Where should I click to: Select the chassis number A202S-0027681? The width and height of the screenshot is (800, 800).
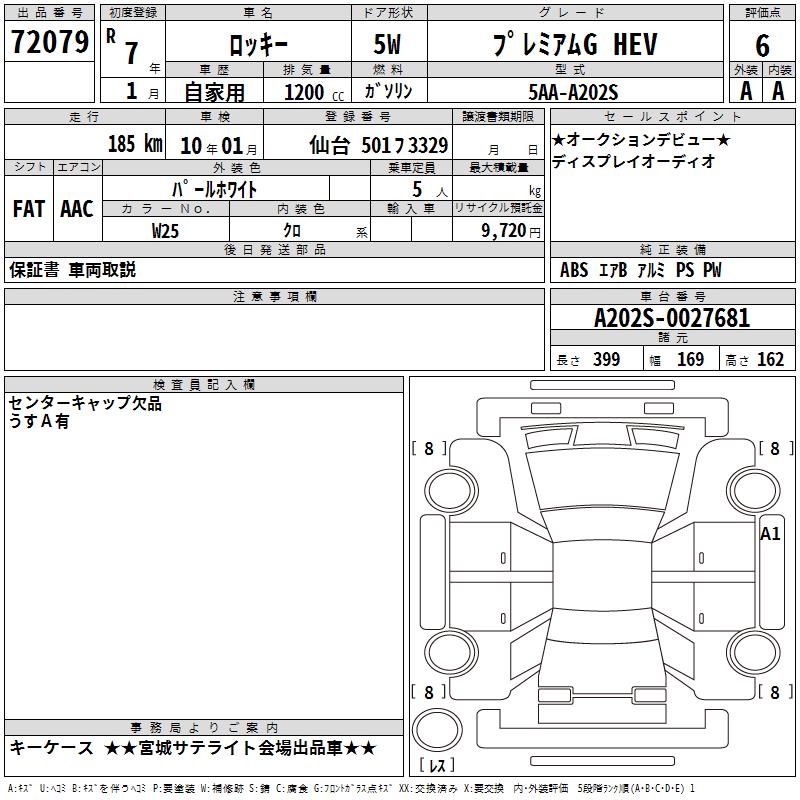[671, 319]
